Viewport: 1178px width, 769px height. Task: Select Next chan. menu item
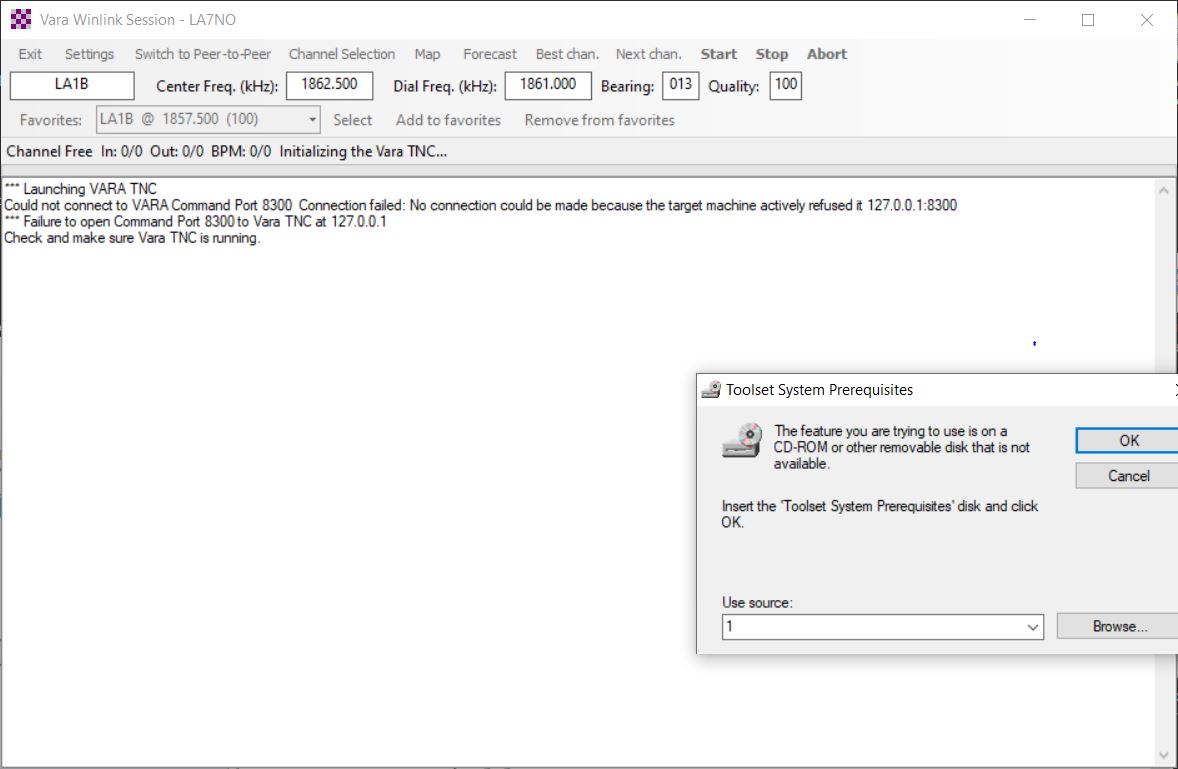pyautogui.click(x=648, y=54)
